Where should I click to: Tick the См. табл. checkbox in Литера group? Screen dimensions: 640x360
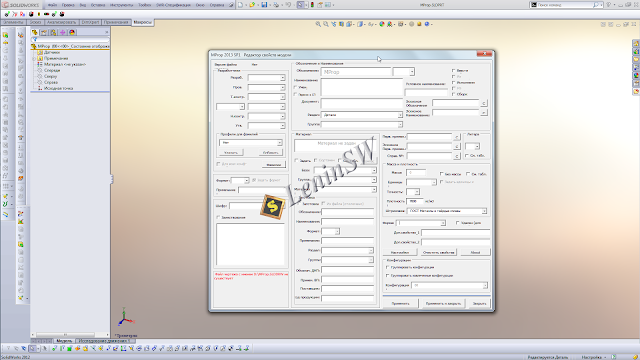[467, 156]
